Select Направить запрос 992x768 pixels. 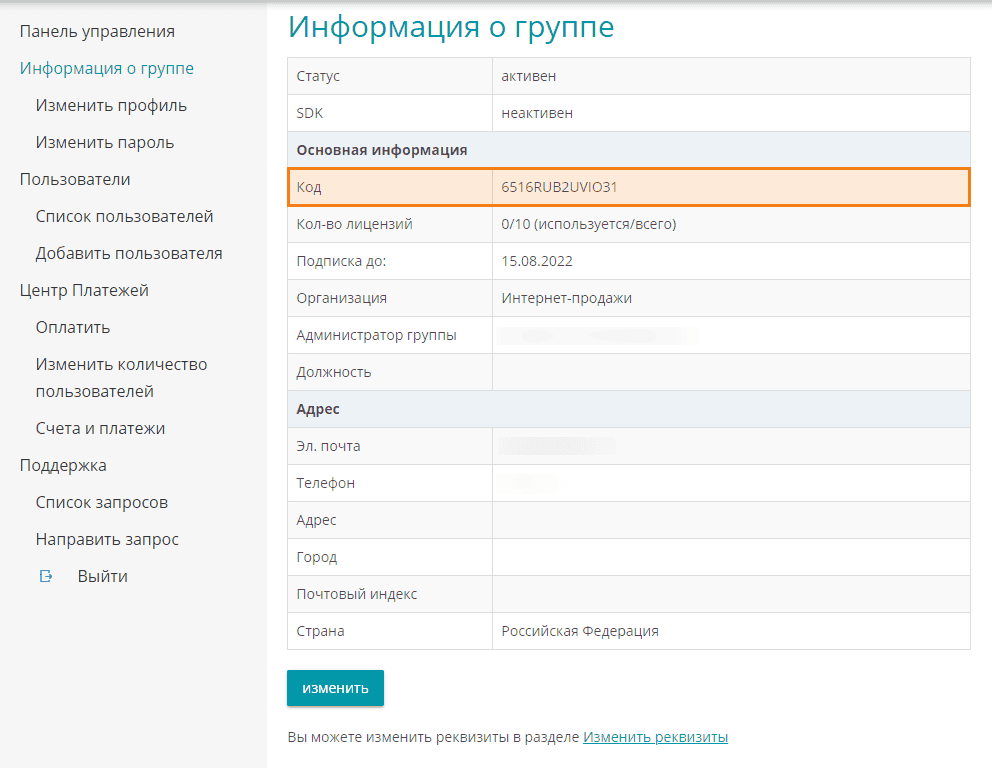click(107, 540)
